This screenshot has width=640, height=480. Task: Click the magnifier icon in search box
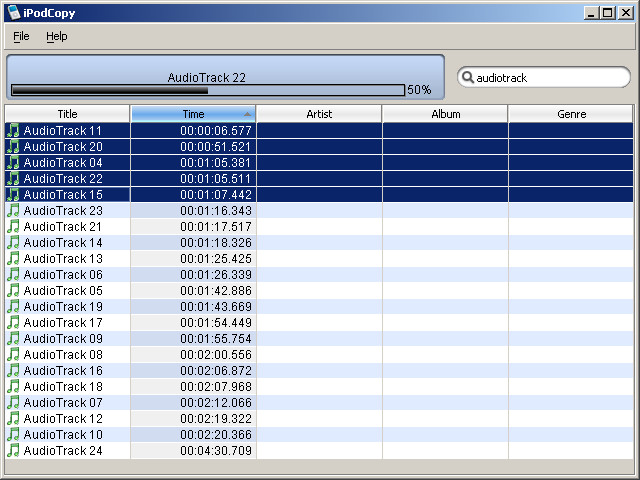468,77
